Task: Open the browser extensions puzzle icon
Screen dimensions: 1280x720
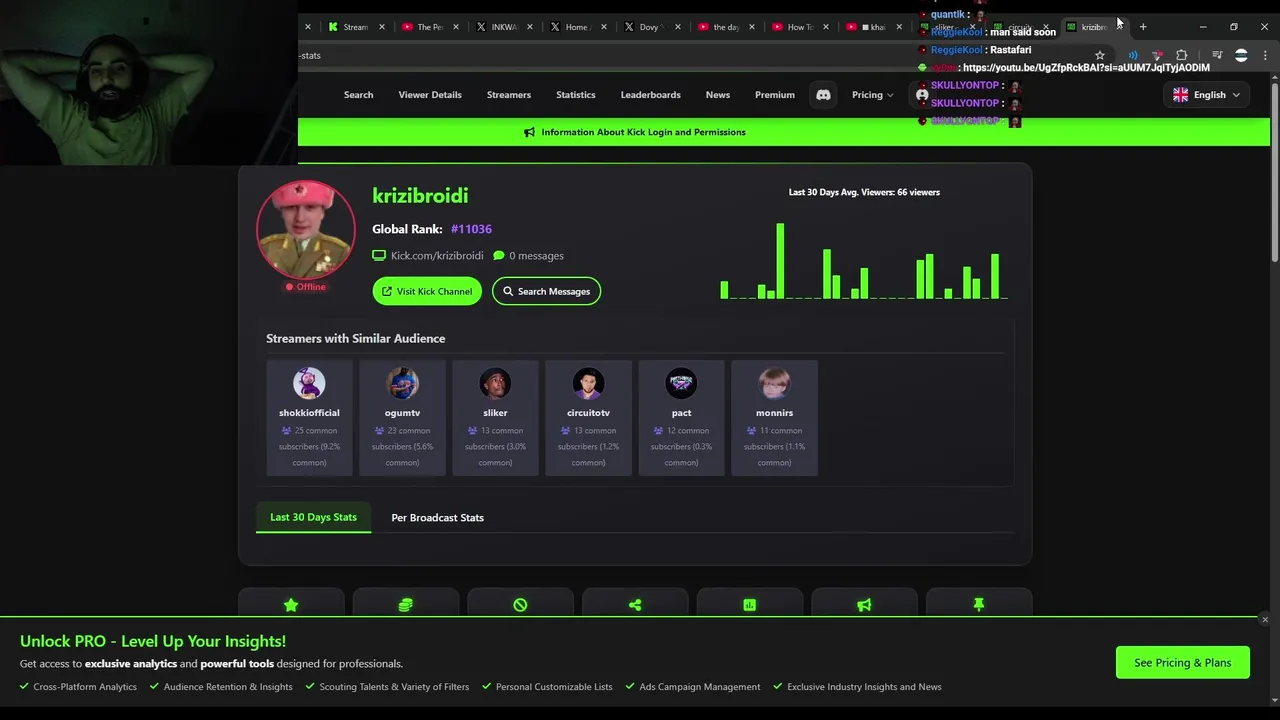Action: [1182, 55]
